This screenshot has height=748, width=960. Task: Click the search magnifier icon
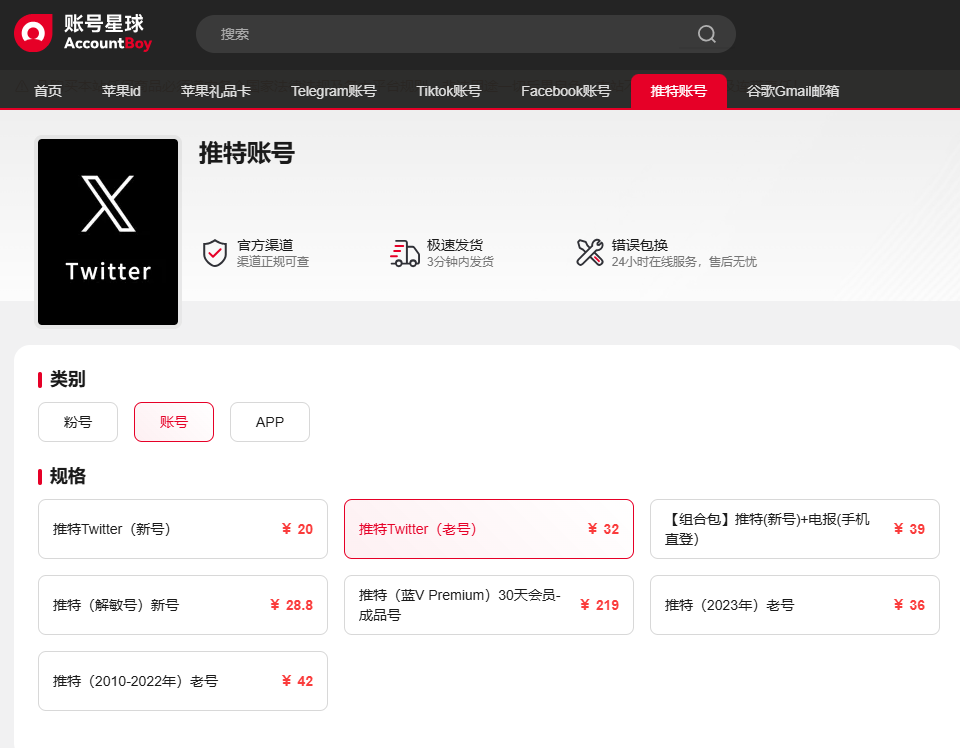(706, 34)
